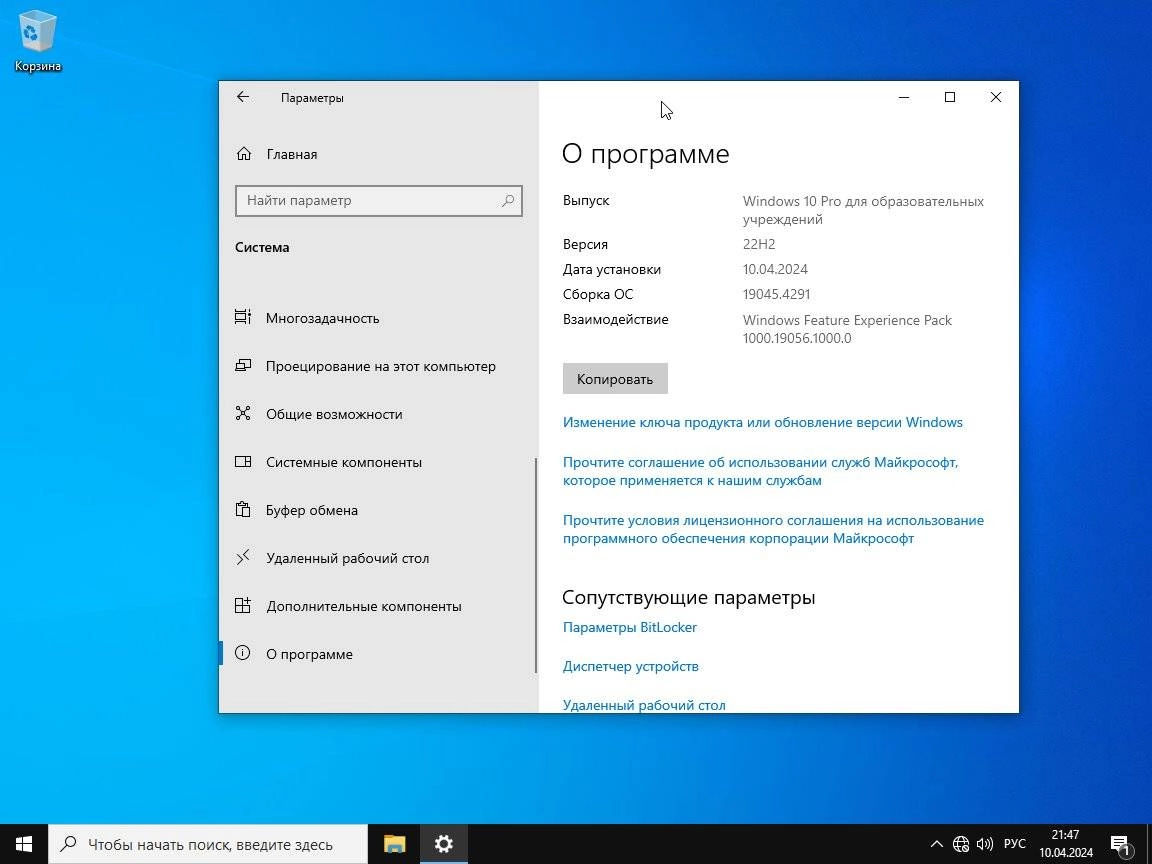Select the Общие возможности icon
The height and width of the screenshot is (864, 1152).
pos(242,413)
